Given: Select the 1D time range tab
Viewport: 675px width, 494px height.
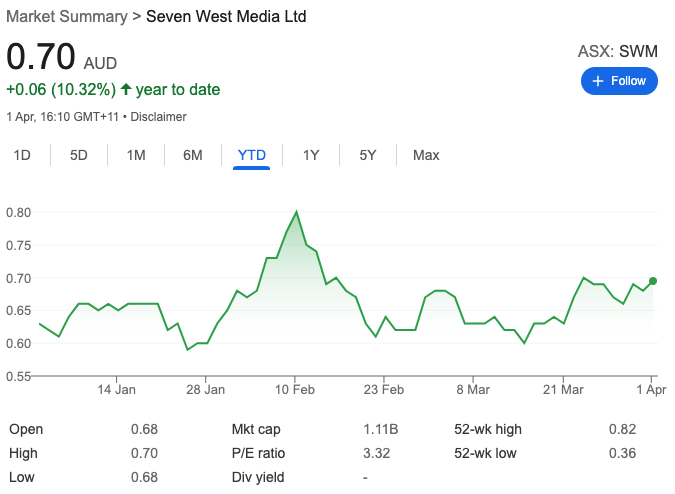Looking at the screenshot, I should [22, 155].
